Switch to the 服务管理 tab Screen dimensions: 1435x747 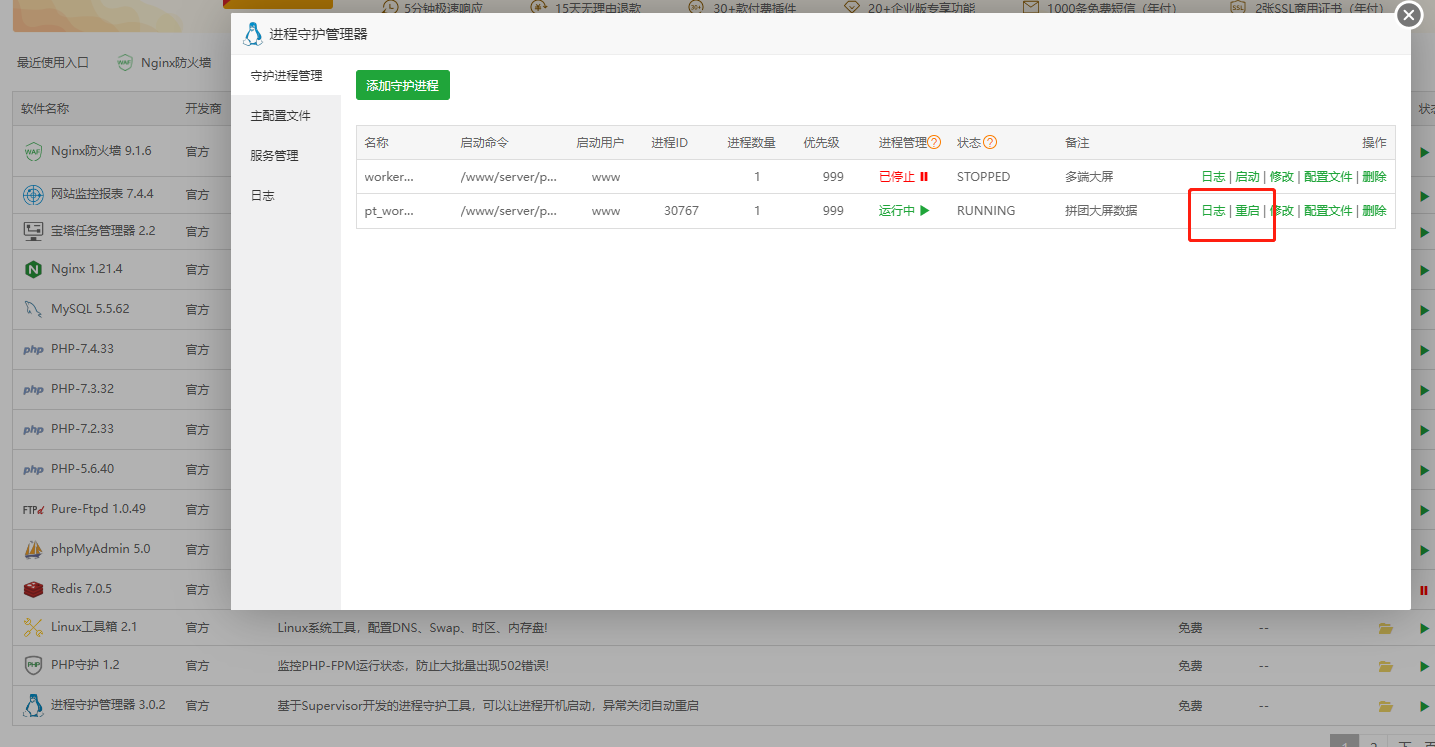[x=274, y=156]
